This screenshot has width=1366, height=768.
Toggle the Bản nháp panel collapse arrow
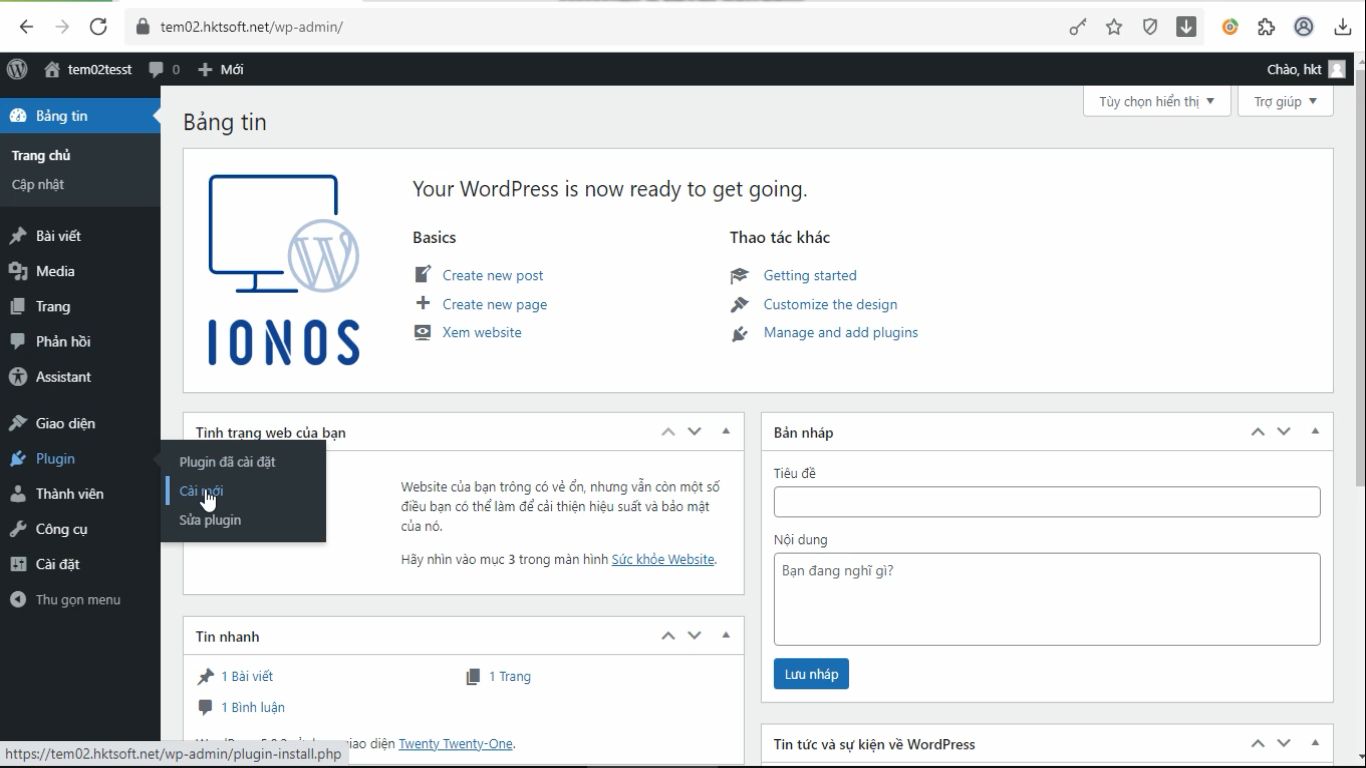pyautogui.click(x=1315, y=432)
